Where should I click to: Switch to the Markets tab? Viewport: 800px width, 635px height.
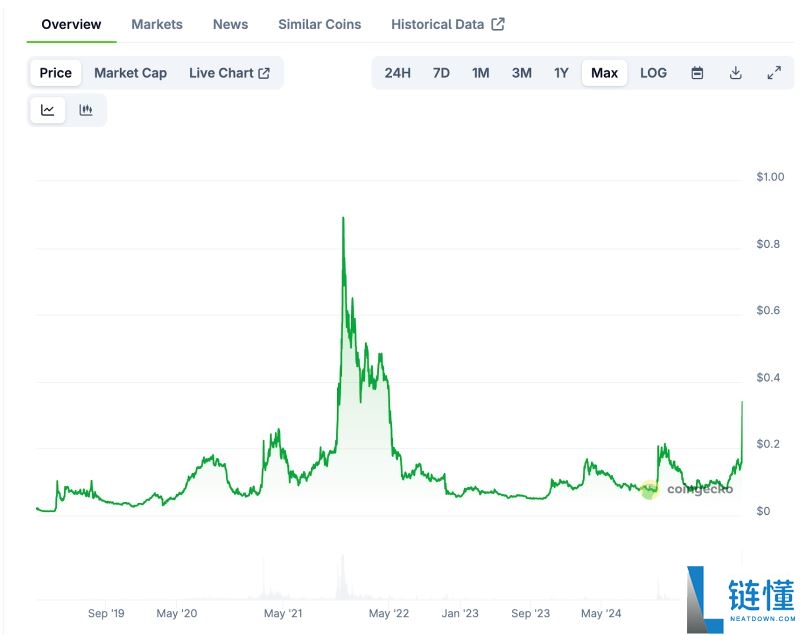[156, 24]
